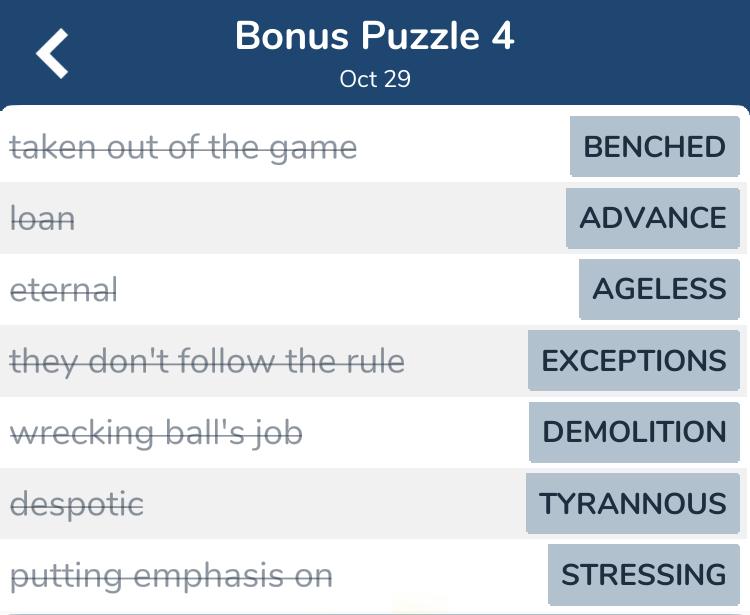Click the 'Bonus Puzzle 4' title

tap(375, 36)
